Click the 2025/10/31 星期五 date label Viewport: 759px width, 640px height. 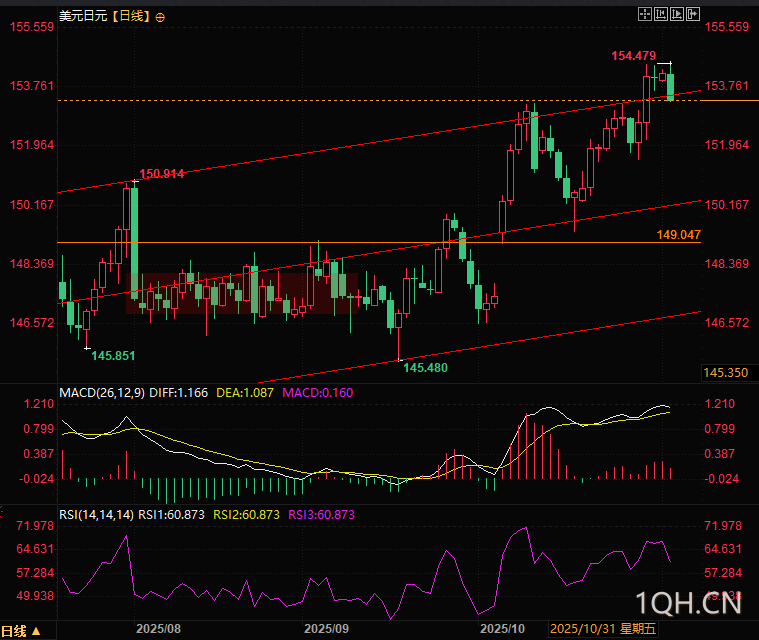pyautogui.click(x=603, y=629)
